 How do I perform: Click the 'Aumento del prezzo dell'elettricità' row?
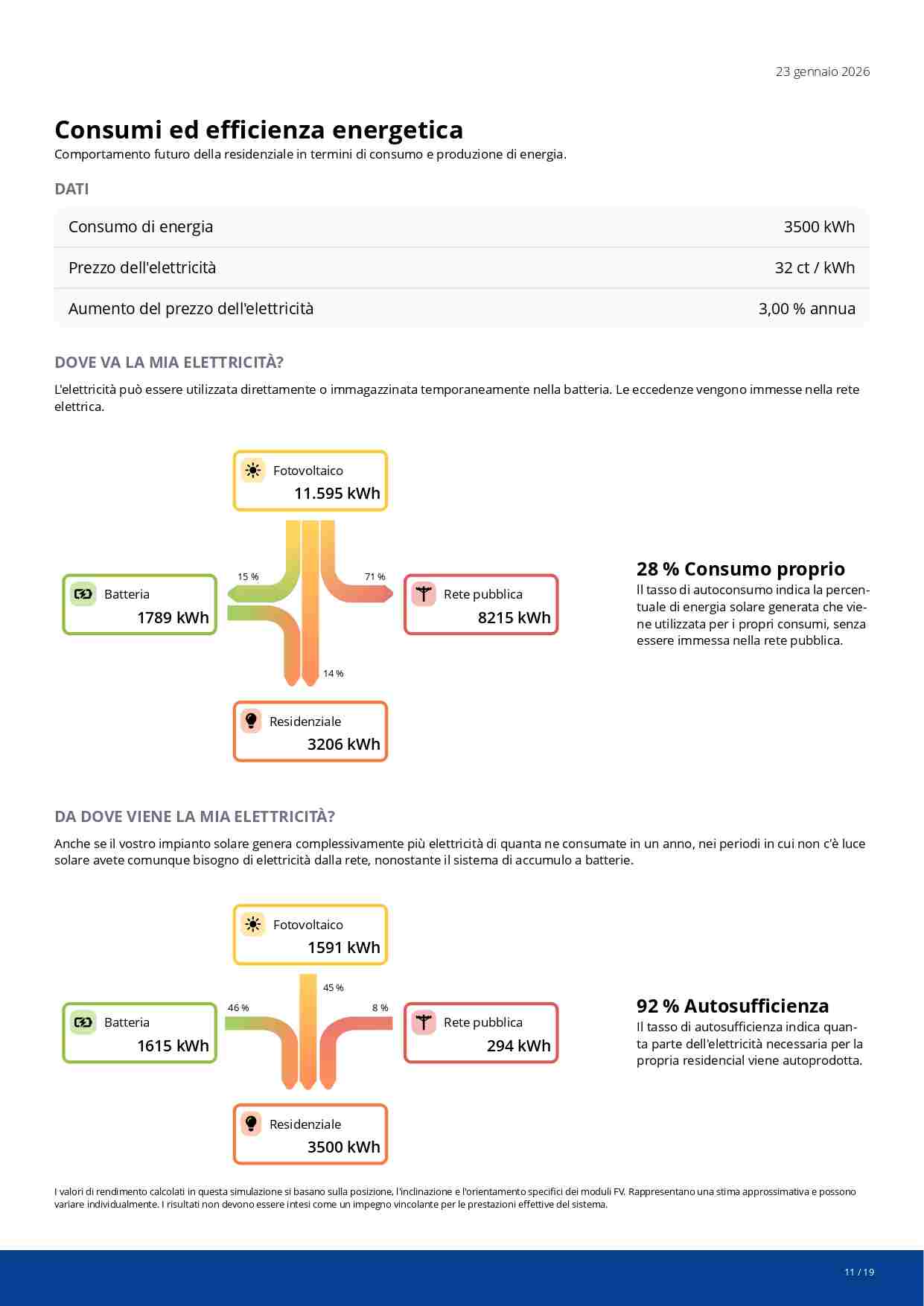[462, 308]
